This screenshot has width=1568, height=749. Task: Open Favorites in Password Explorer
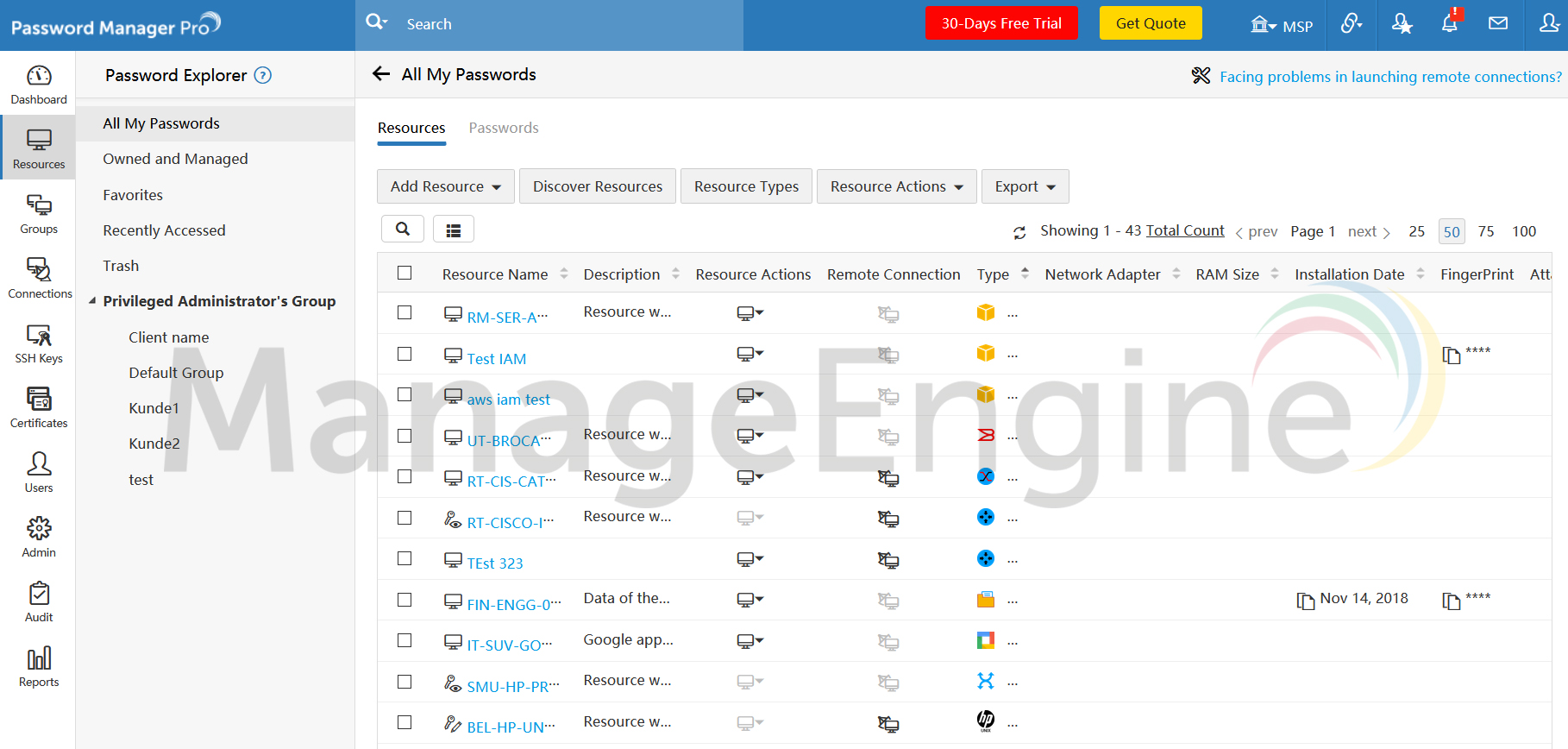click(133, 195)
